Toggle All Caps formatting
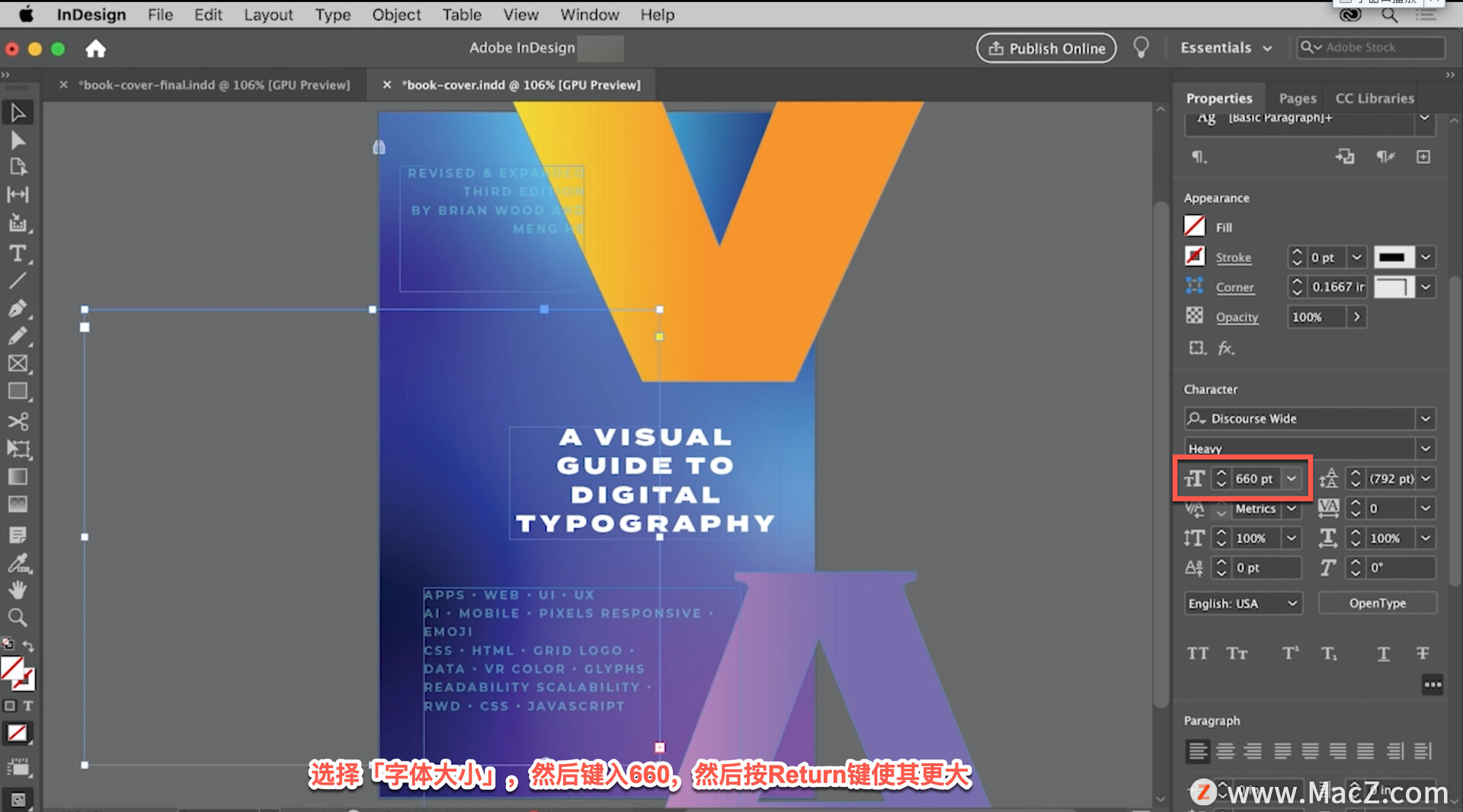1463x812 pixels. coord(1198,654)
